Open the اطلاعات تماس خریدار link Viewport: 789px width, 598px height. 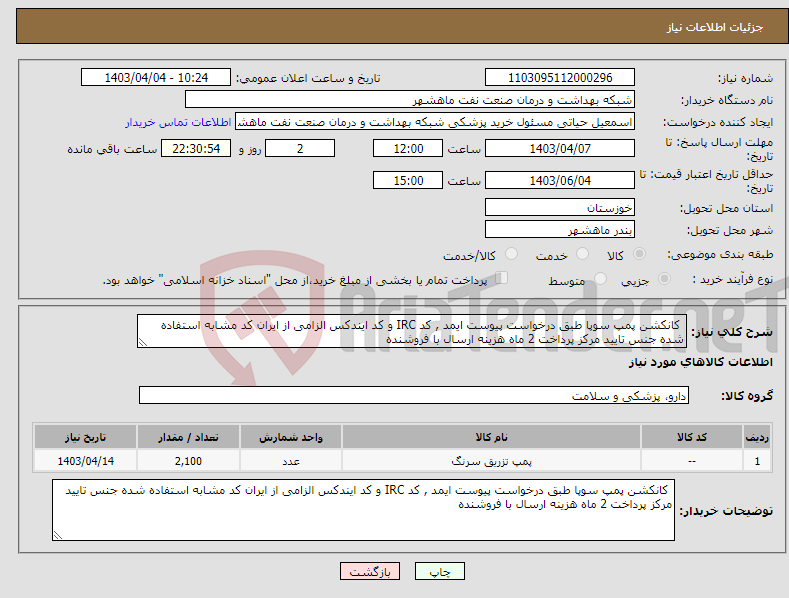[x=178, y=122]
